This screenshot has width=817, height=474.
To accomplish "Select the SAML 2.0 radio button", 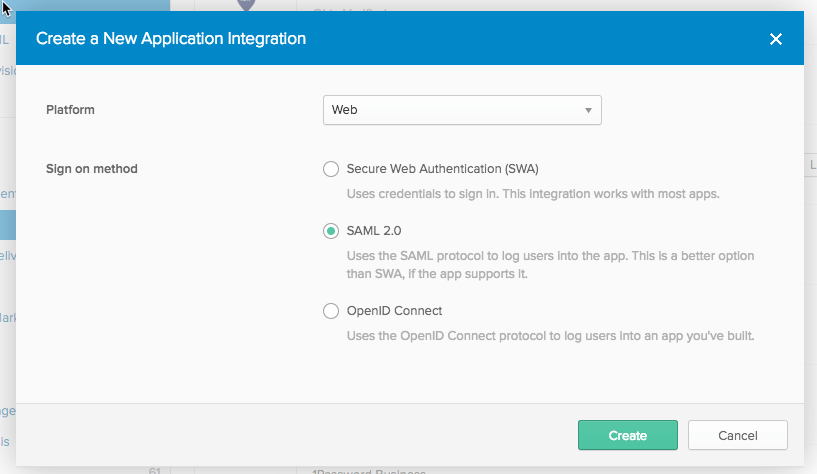I will pos(331,231).
